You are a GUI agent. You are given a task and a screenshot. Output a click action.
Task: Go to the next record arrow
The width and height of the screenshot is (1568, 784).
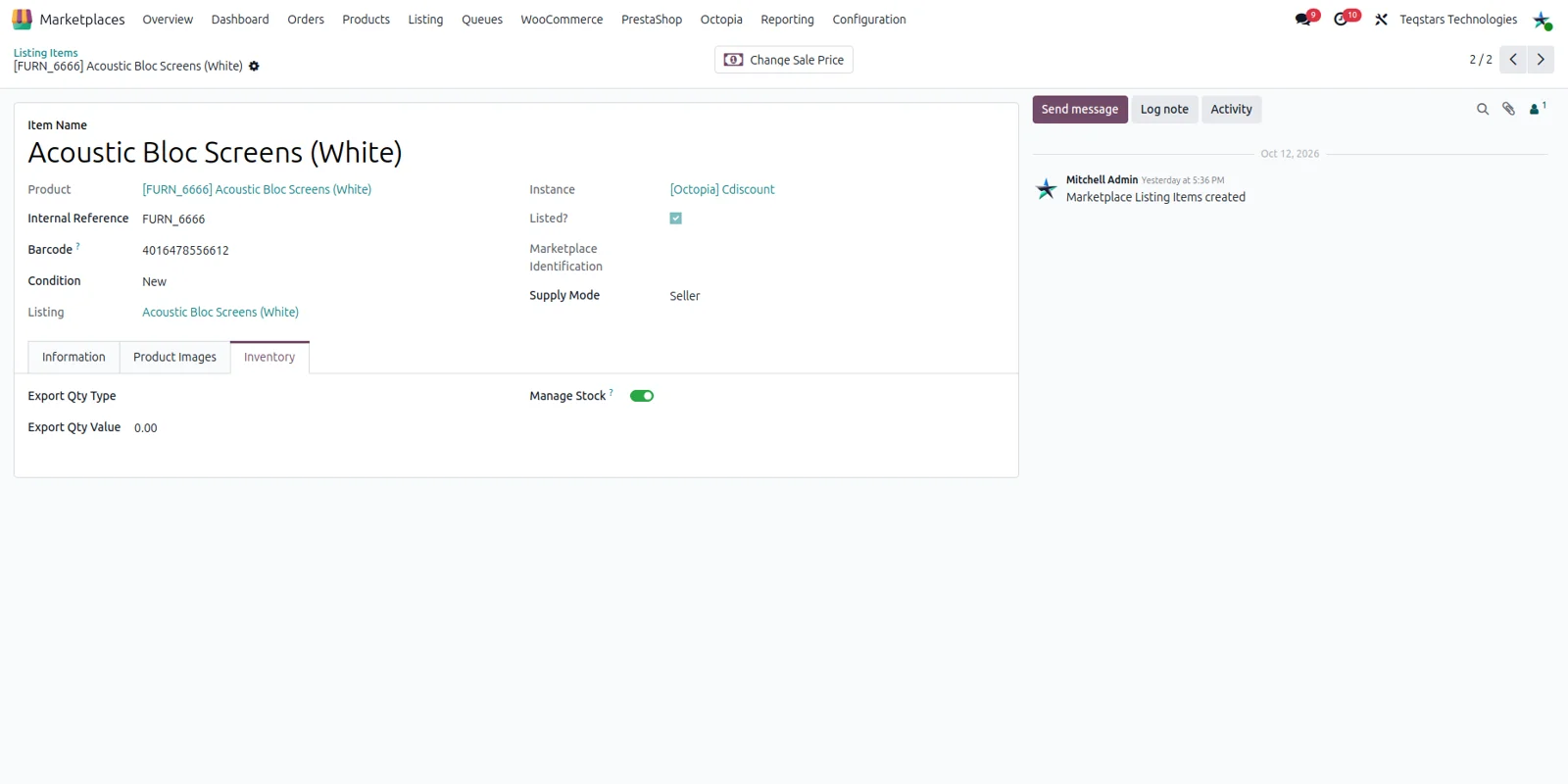pos(1541,60)
